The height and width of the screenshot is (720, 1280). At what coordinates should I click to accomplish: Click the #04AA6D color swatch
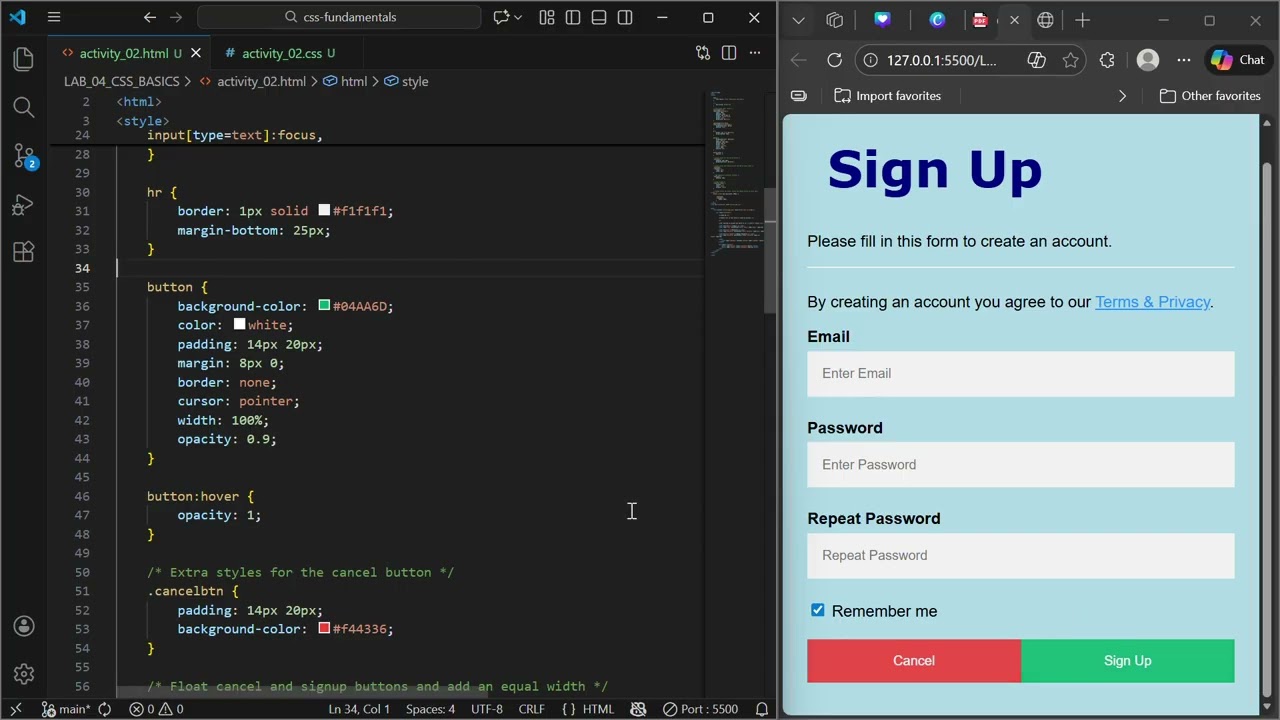coord(324,306)
